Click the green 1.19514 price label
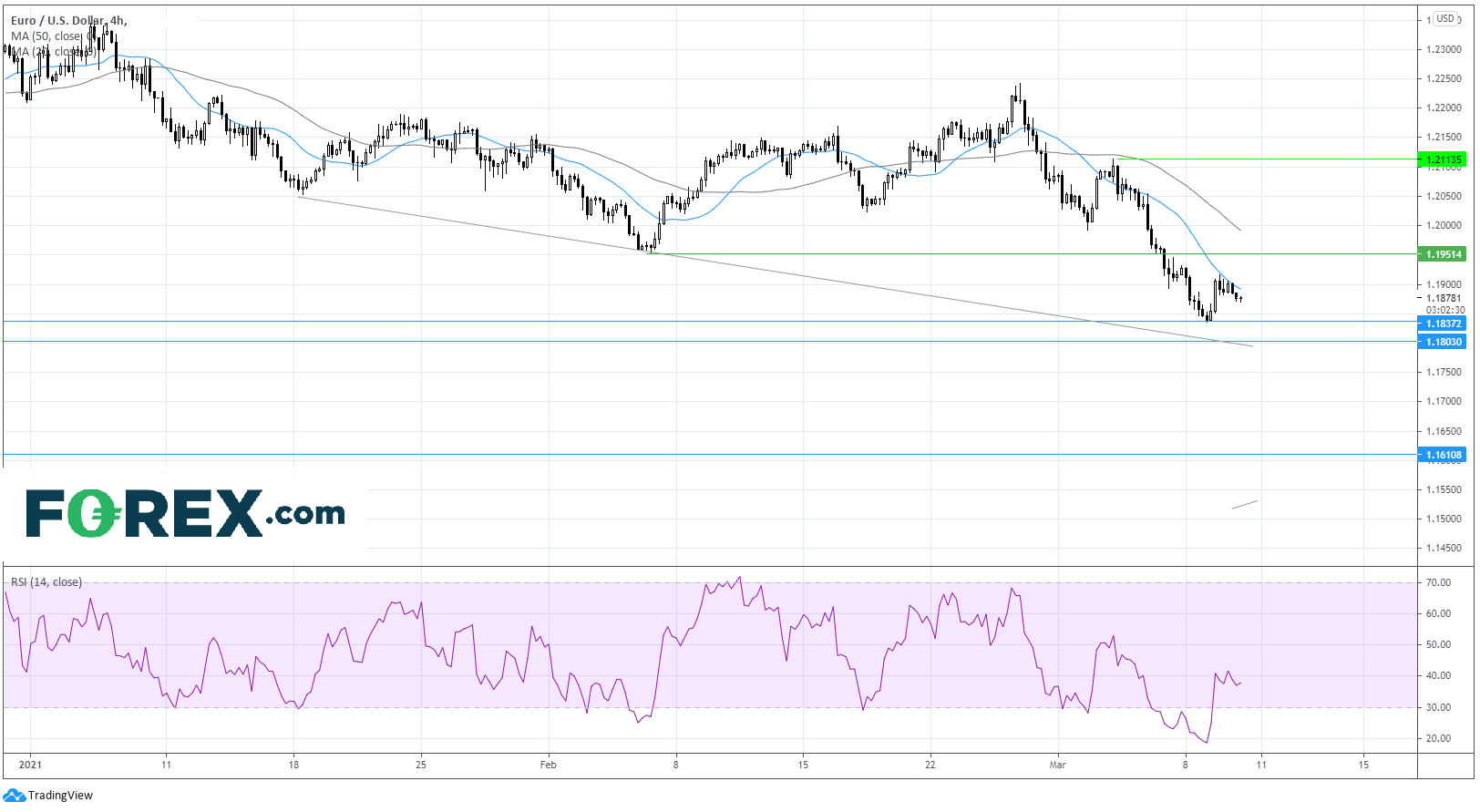1480x812 pixels. 1442,254
